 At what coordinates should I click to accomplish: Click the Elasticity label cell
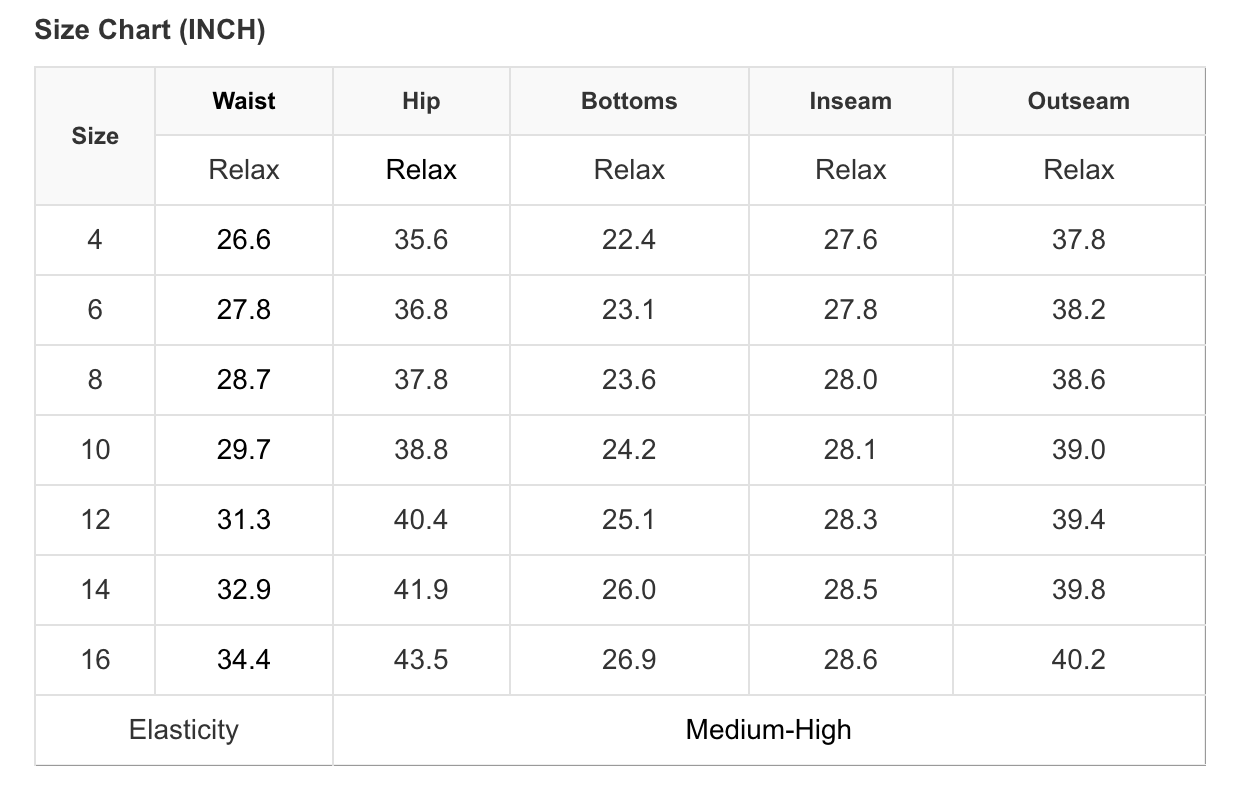tap(184, 730)
